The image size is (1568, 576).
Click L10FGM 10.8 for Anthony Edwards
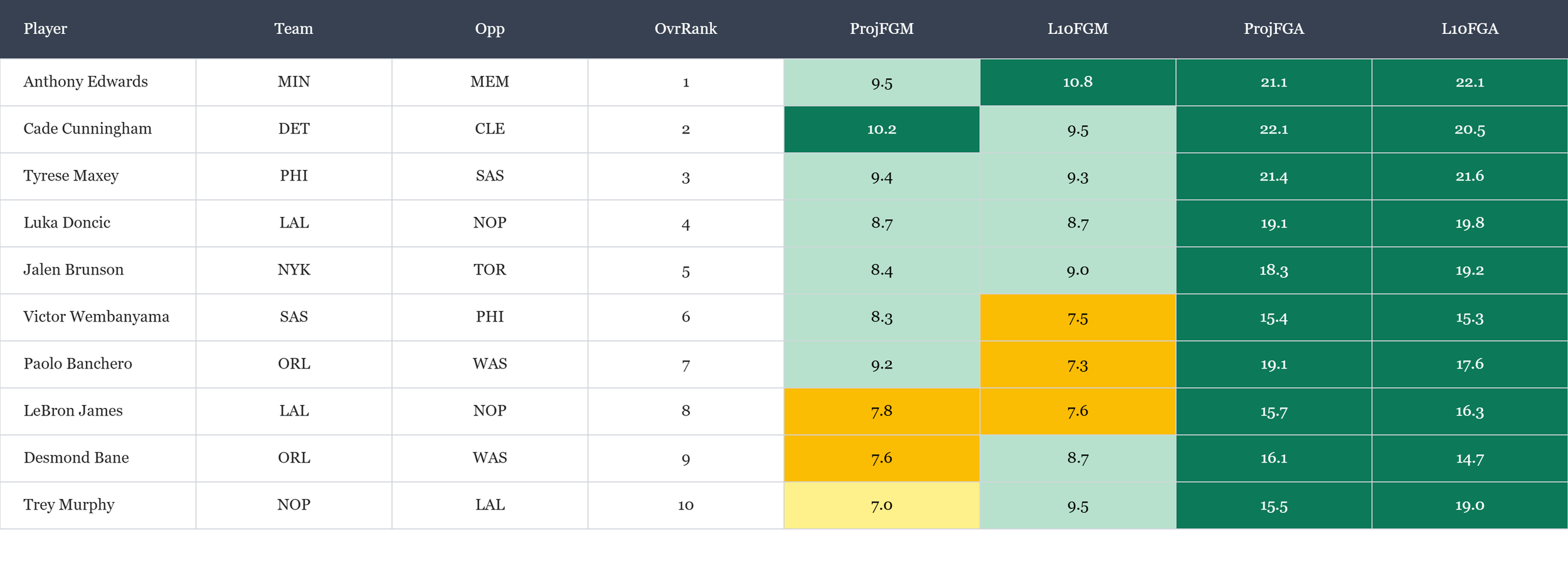pos(1078,82)
